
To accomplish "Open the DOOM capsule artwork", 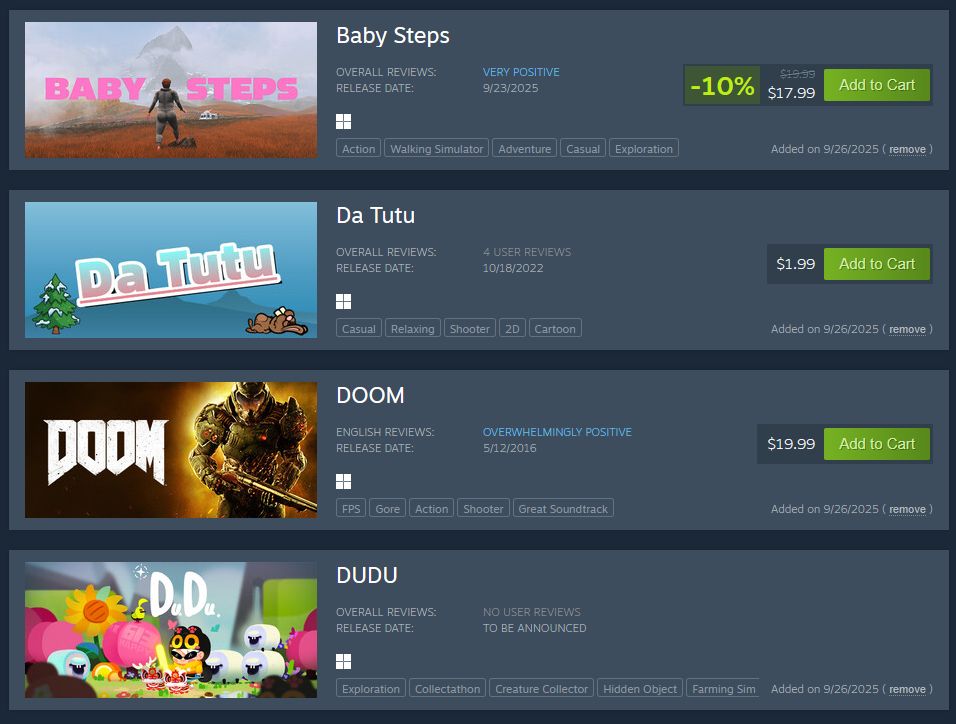I will [171, 450].
